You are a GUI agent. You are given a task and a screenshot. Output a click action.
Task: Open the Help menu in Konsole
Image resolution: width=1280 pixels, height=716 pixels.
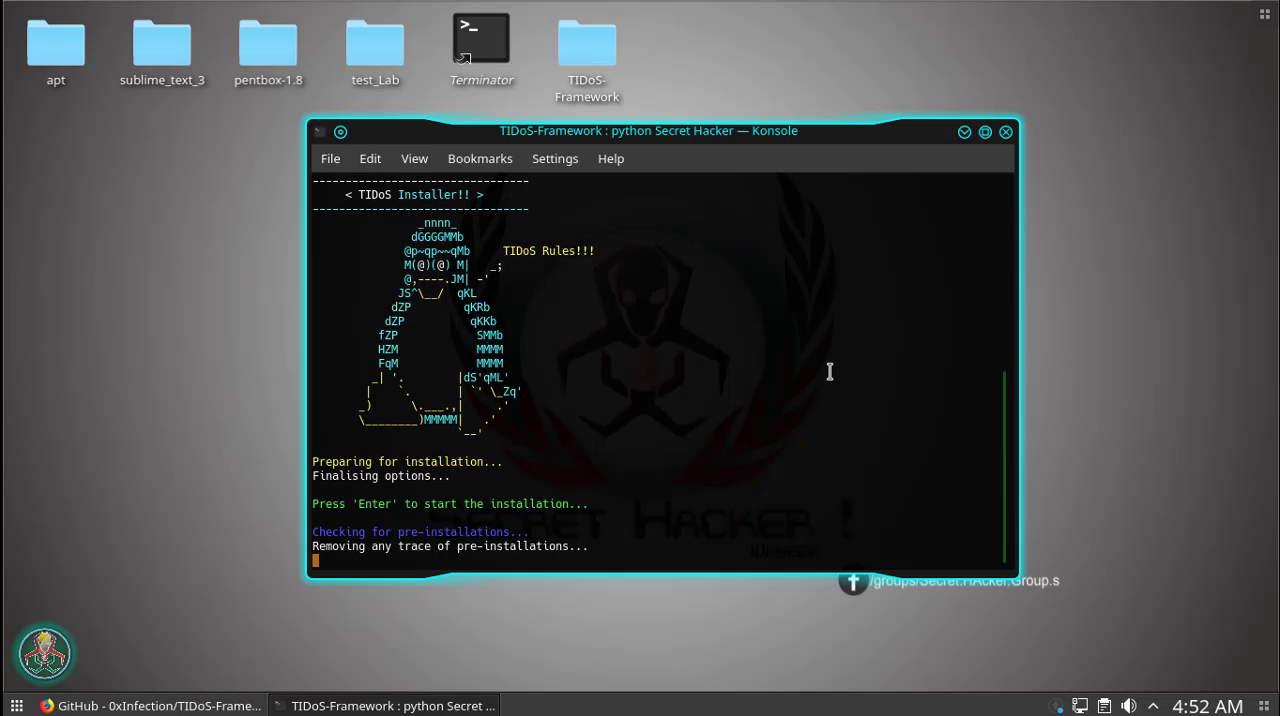(x=611, y=159)
